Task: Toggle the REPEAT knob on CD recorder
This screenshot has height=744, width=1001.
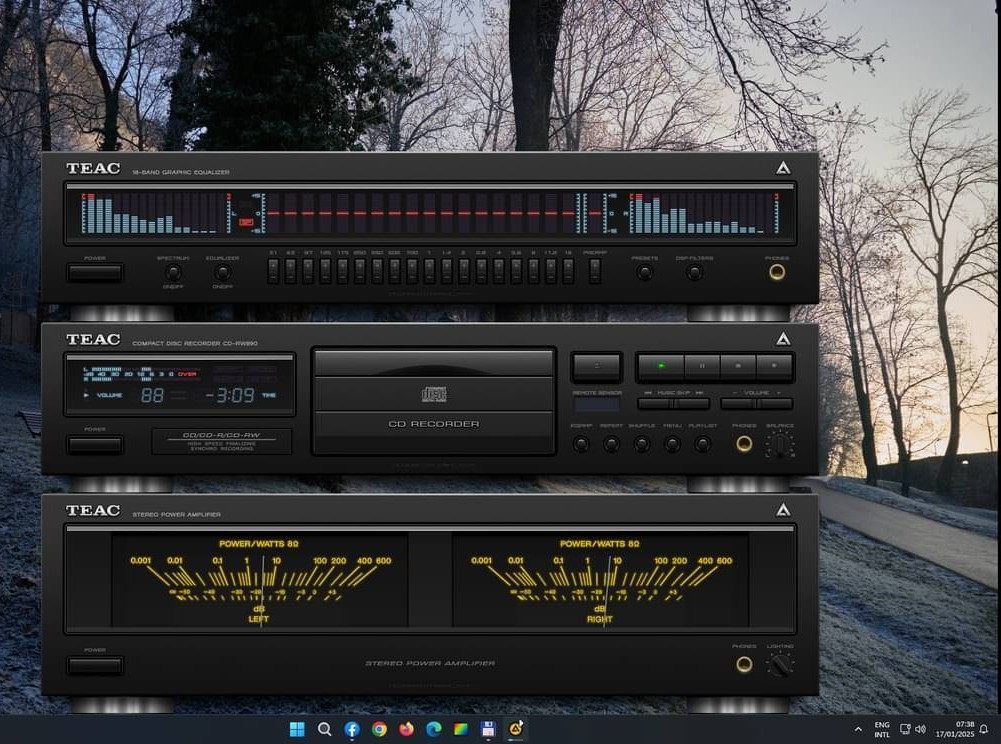Action: [x=611, y=444]
